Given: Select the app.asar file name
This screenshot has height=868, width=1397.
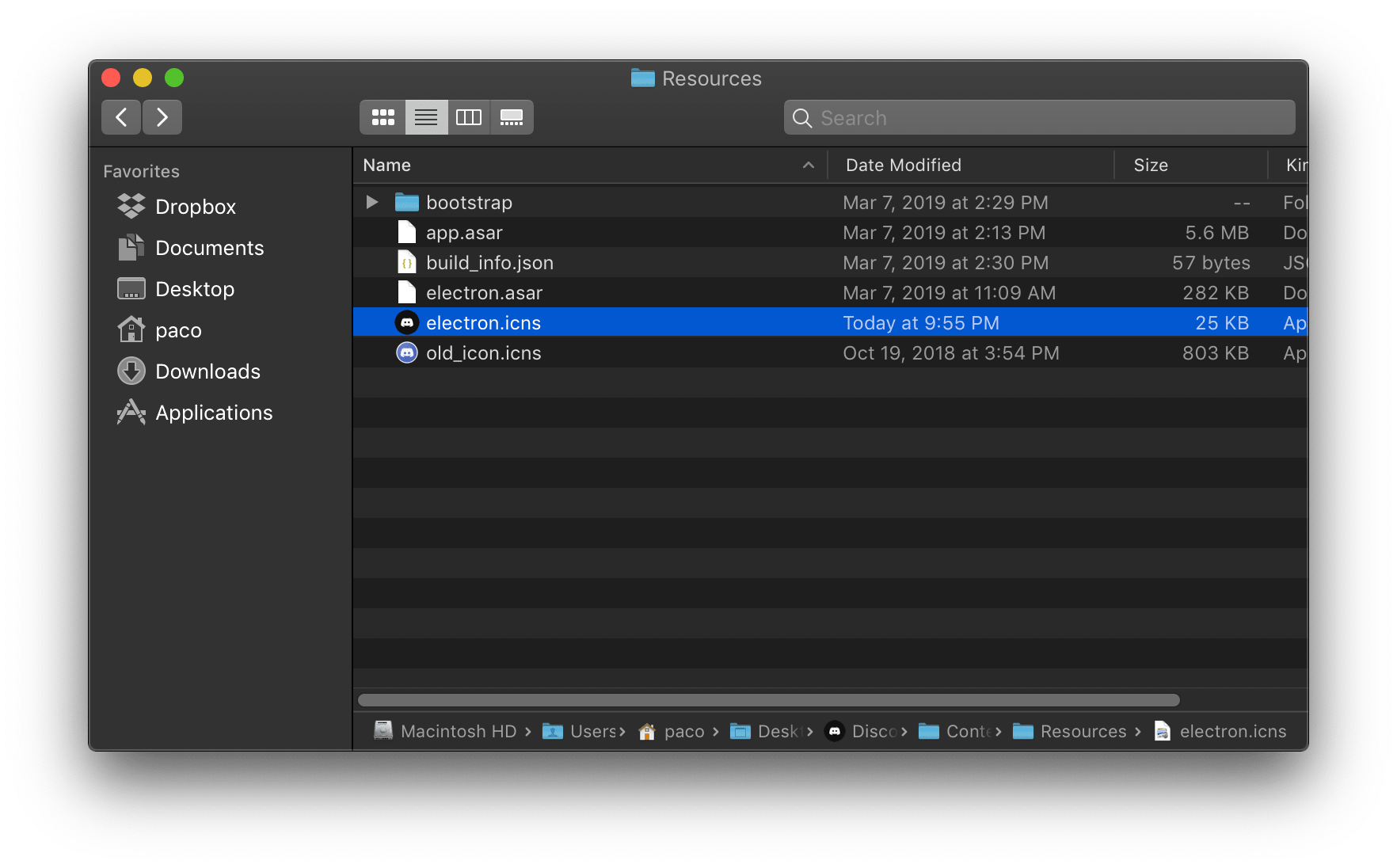Looking at the screenshot, I should click(464, 232).
